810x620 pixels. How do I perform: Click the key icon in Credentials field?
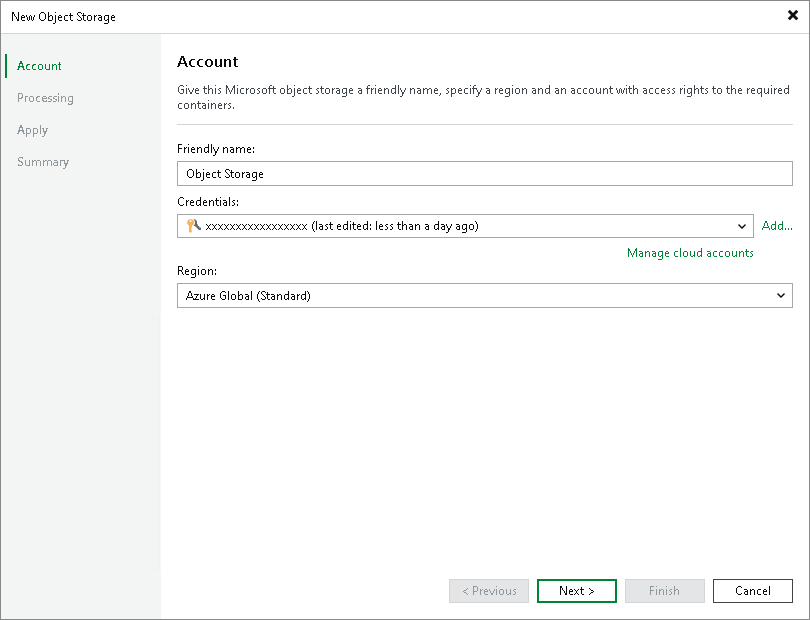[x=193, y=225]
